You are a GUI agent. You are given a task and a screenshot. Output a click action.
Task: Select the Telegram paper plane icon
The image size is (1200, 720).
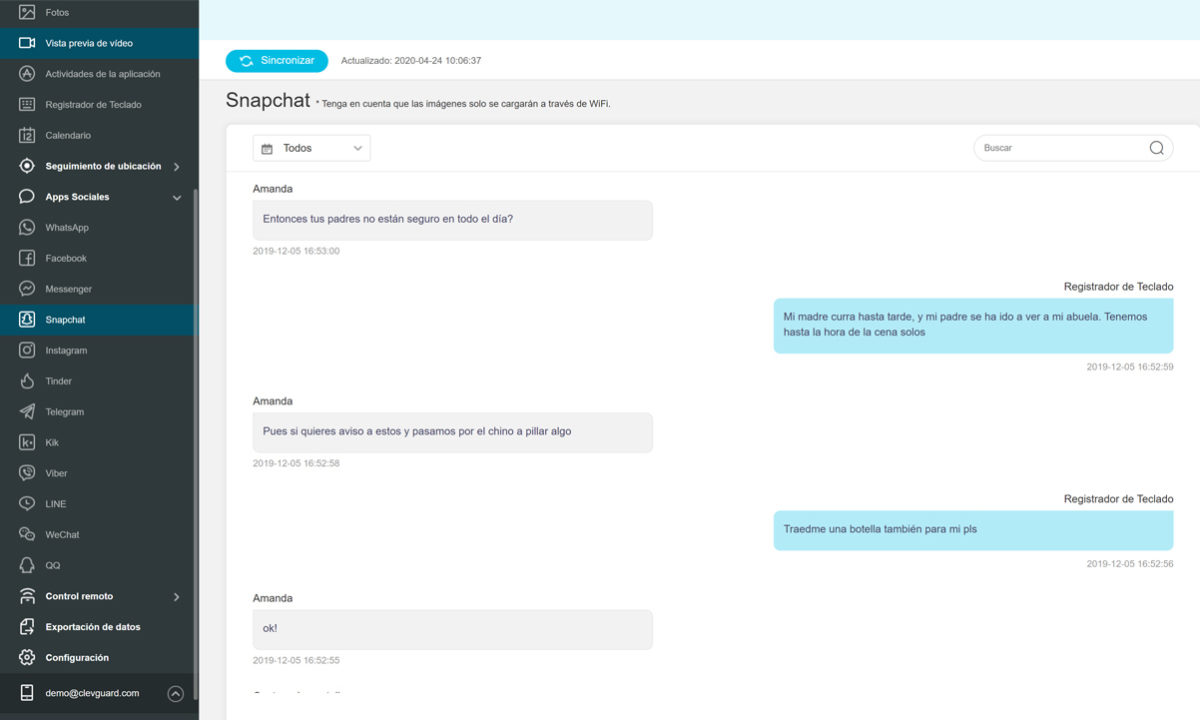[x=27, y=412]
